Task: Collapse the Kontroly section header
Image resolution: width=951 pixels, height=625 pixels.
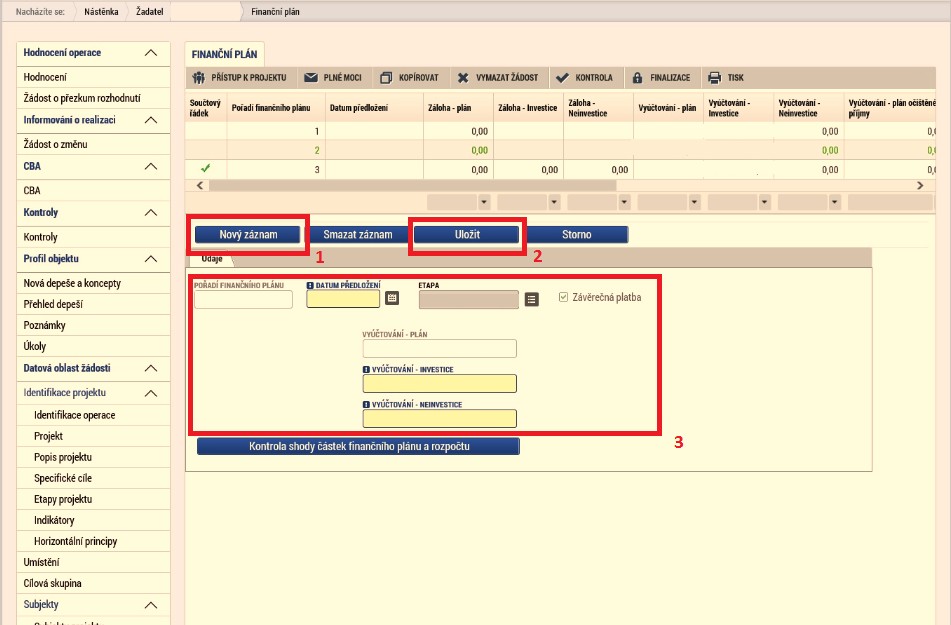Action: [x=151, y=212]
